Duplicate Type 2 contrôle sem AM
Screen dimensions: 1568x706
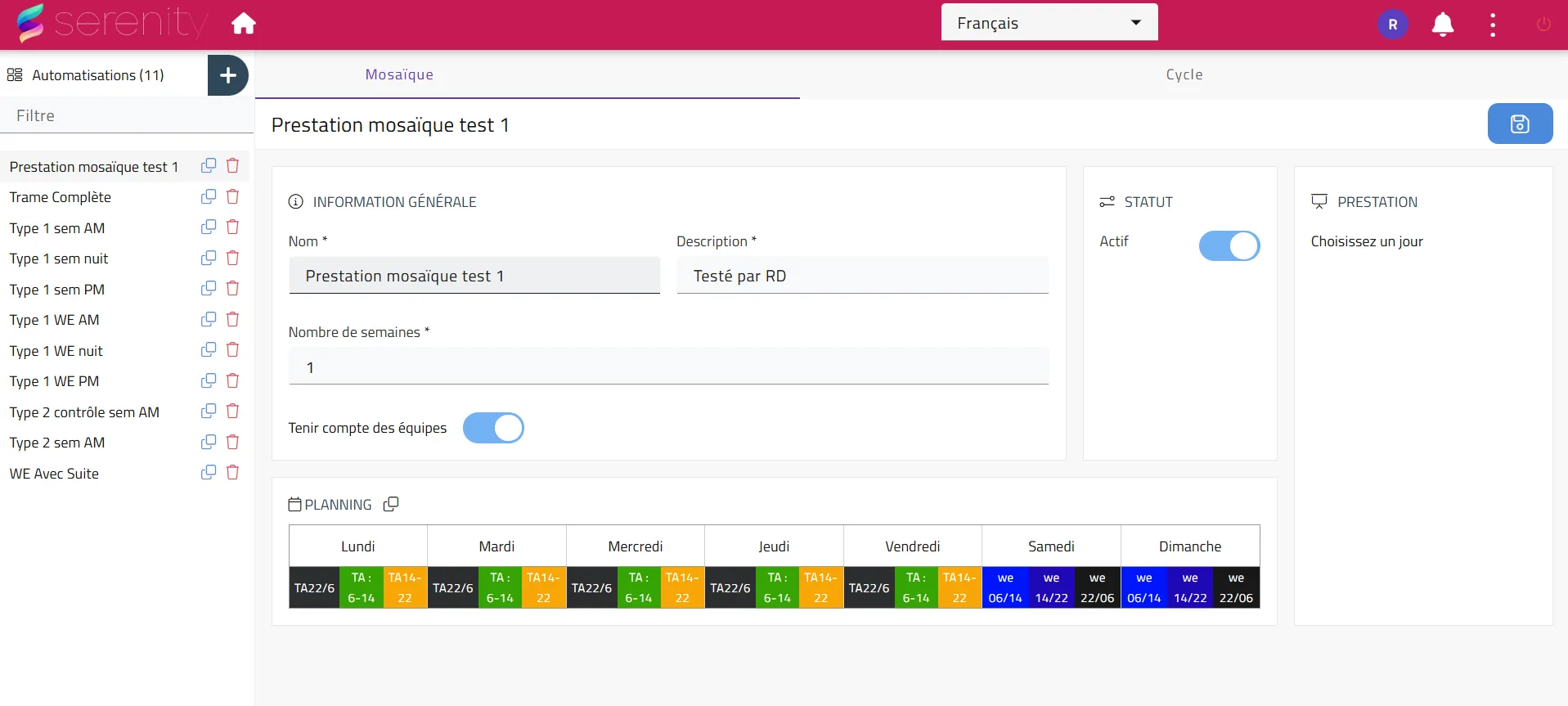point(209,411)
